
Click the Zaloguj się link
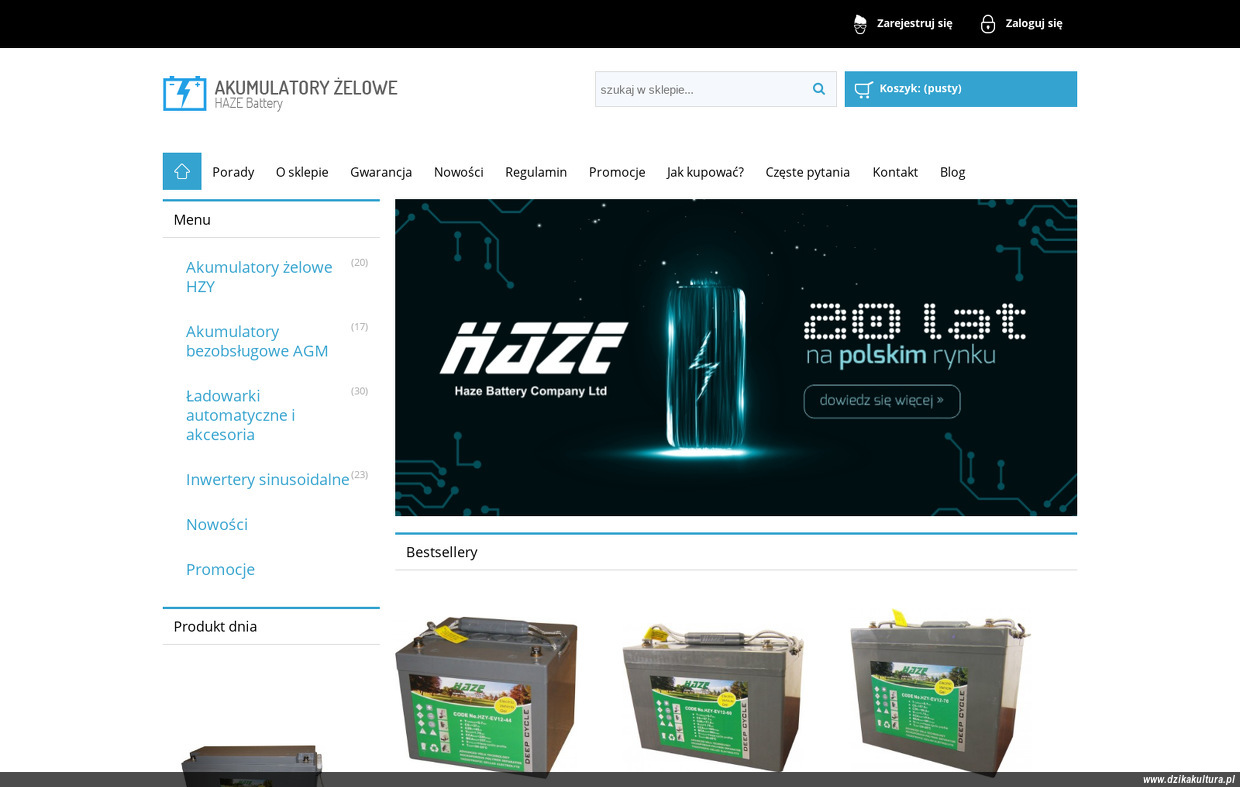point(1034,23)
